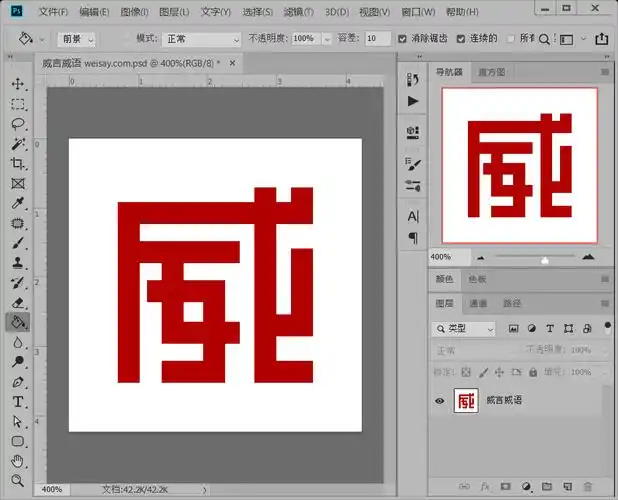
Task: Switch to the 通道 channels tab
Action: click(478, 303)
